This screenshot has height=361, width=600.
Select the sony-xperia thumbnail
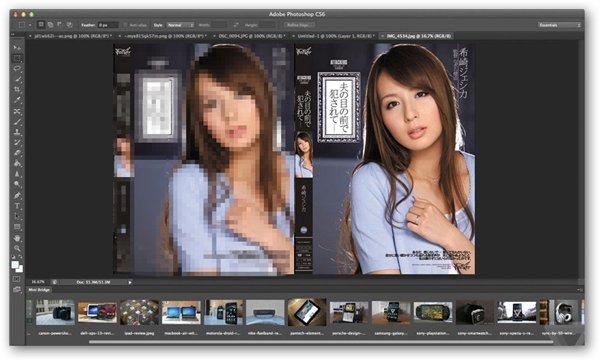click(517, 313)
